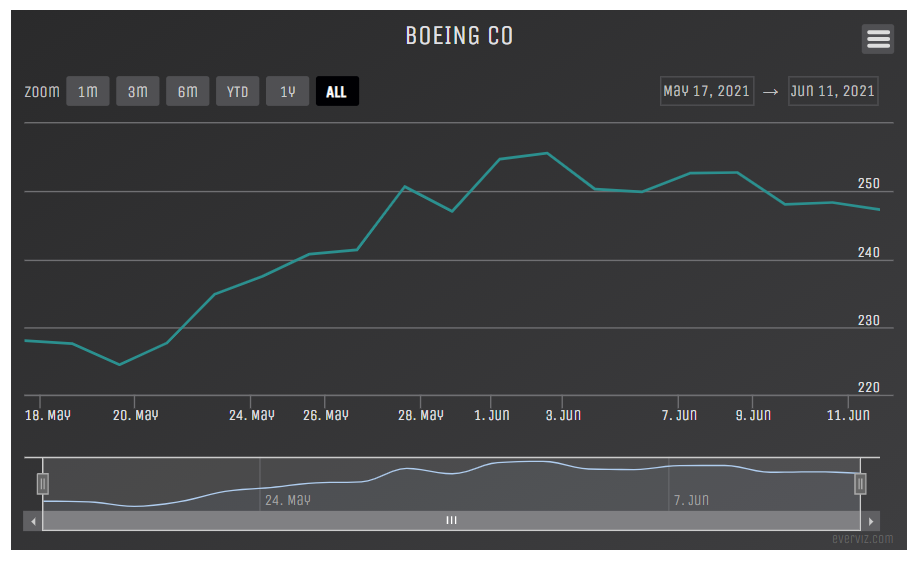914x561 pixels.
Task: Click the 11. Jun x-axis label
Action: [x=848, y=415]
